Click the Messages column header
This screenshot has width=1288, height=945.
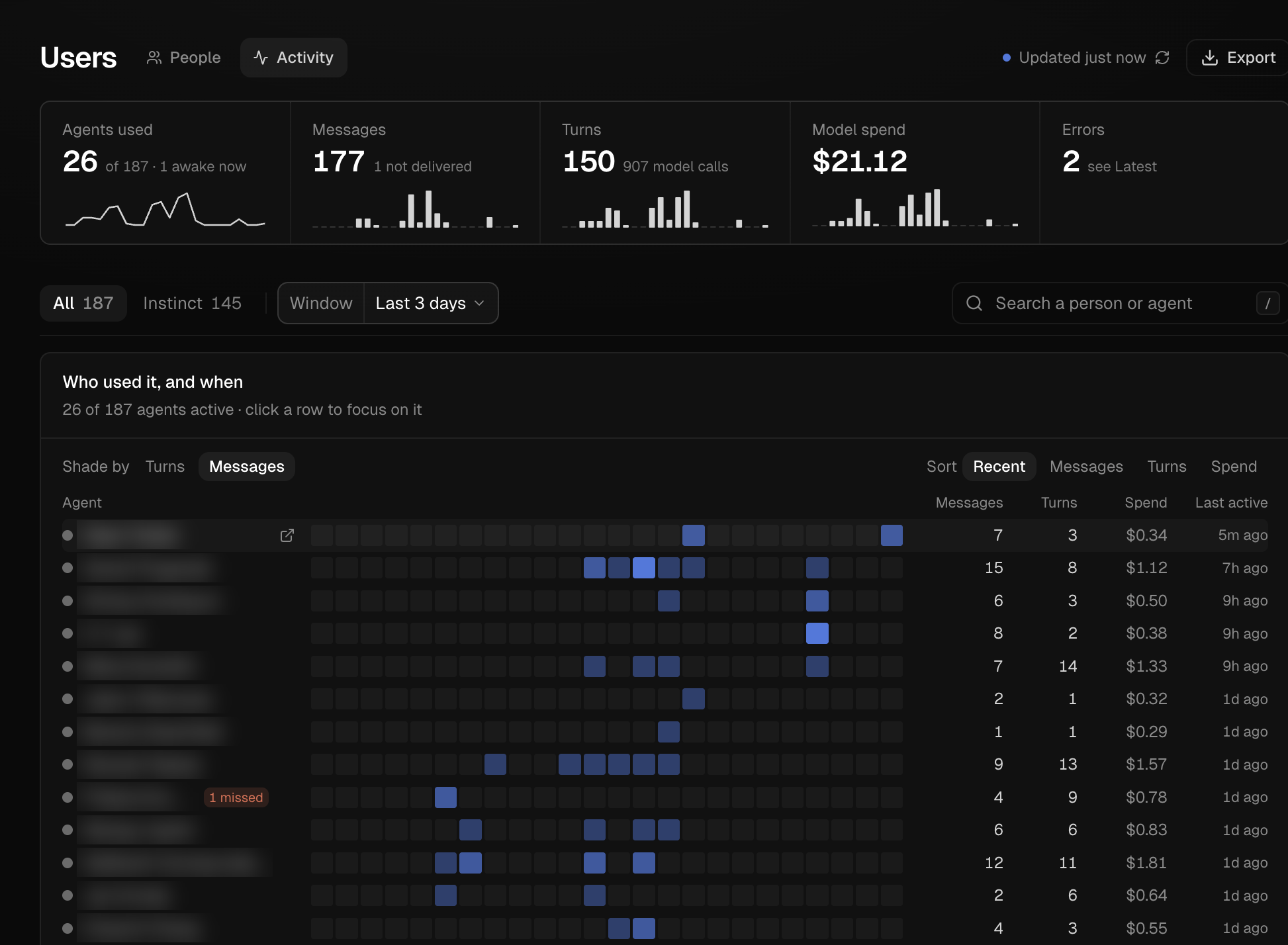(969, 503)
